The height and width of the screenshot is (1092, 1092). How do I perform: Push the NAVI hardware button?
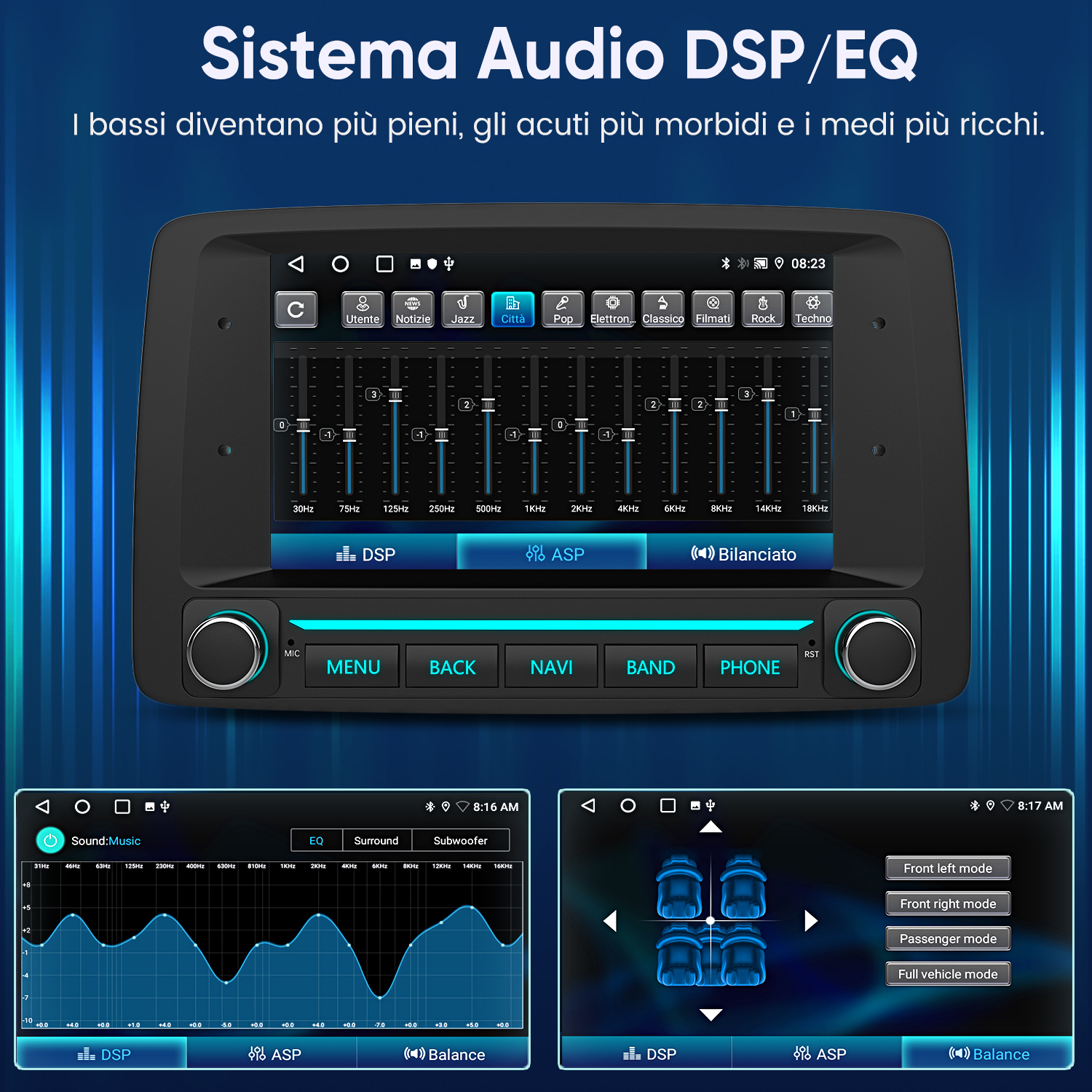click(x=551, y=667)
